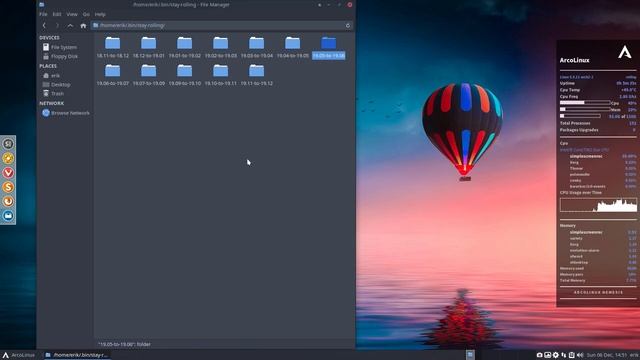The image size is (640, 360).
Task: Launch the yellow gear icon in the dock
Action: pos(8,158)
